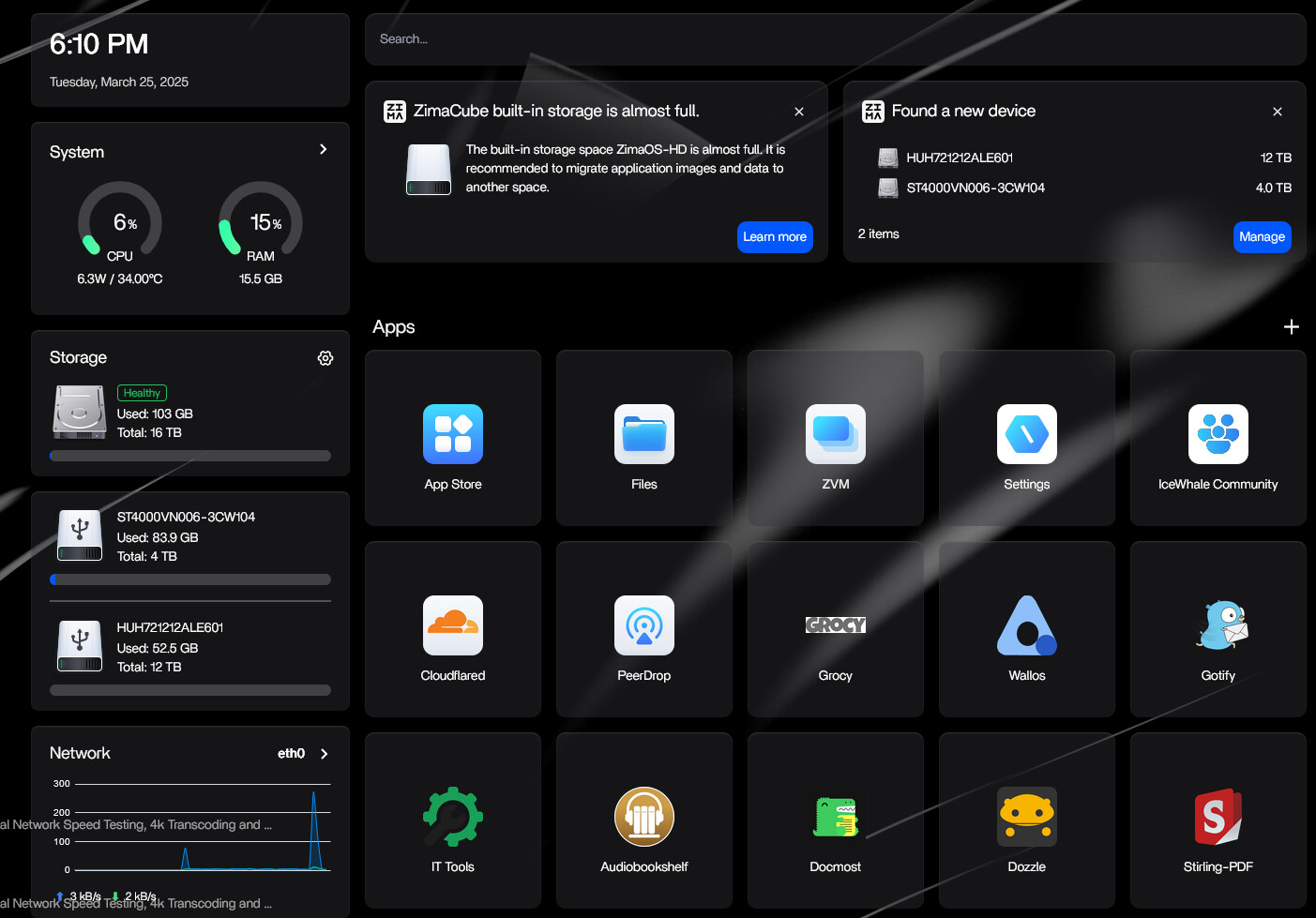Click the ST4000VN006-3CW104 USB drive icon in the Storage panel
This screenshot has width=1316, height=918.
tap(80, 535)
